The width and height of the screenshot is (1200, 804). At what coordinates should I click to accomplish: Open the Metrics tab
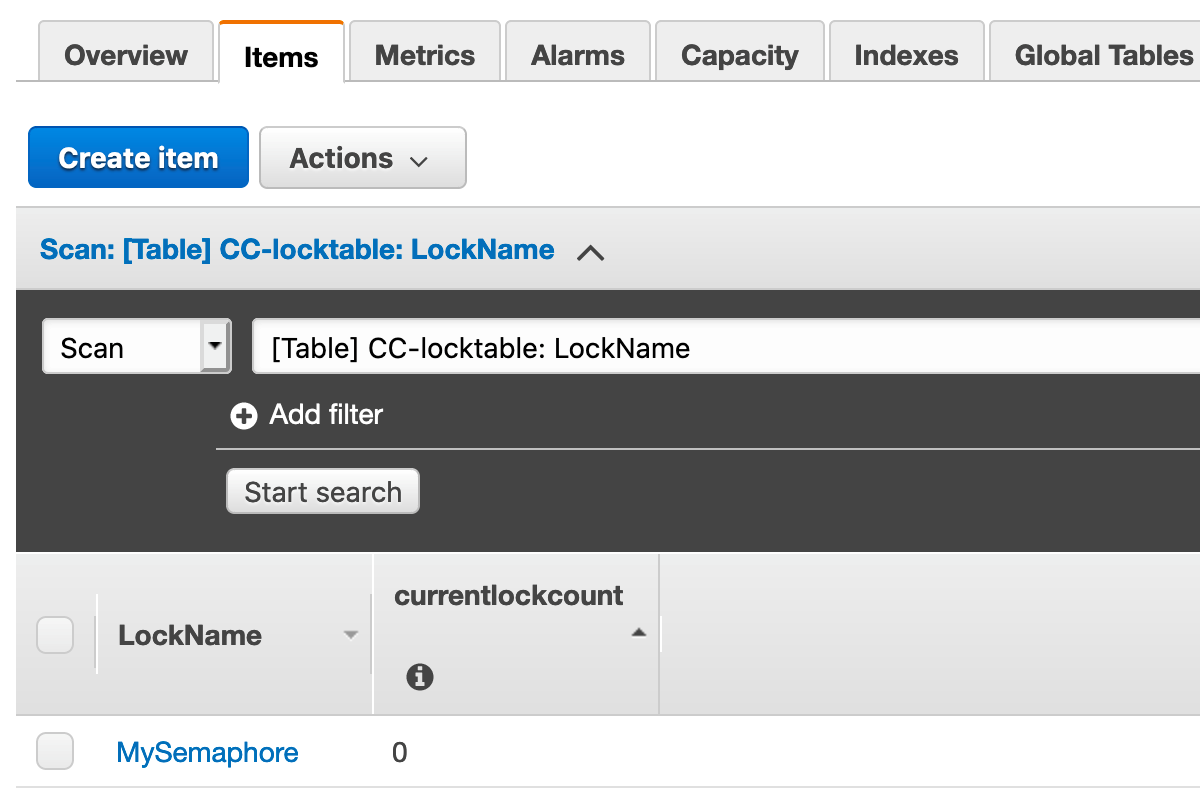423,55
